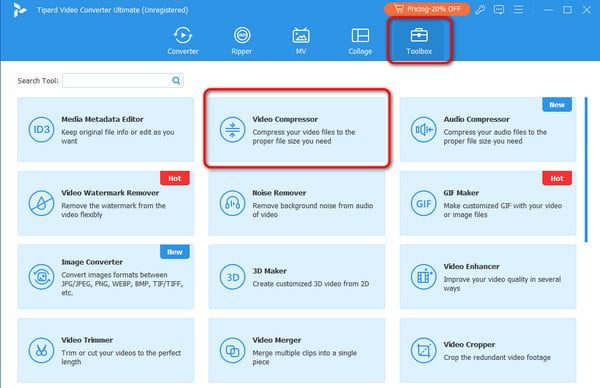Screen dimensions: 600x388
Task: Open the Video Trimmer scissors icon
Action: pos(41,350)
